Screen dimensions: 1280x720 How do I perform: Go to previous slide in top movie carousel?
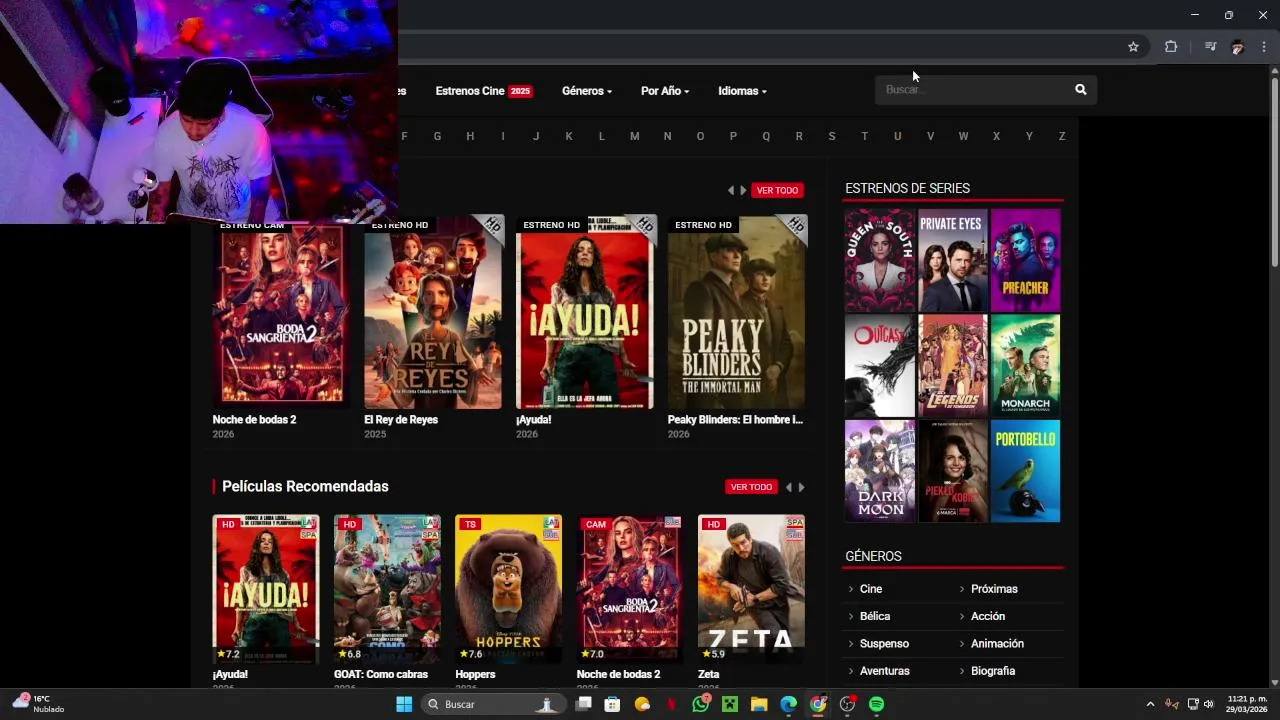tap(730, 190)
